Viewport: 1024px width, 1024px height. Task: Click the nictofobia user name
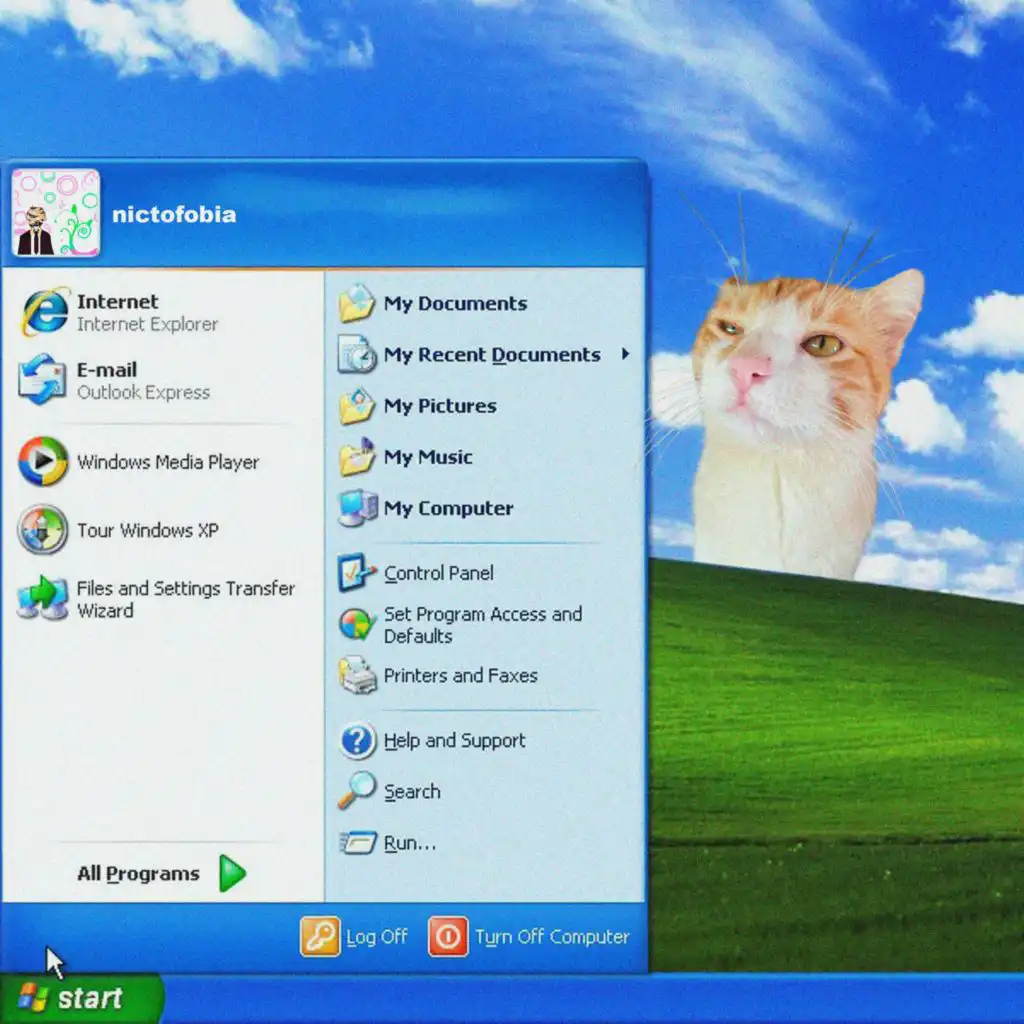(x=174, y=214)
